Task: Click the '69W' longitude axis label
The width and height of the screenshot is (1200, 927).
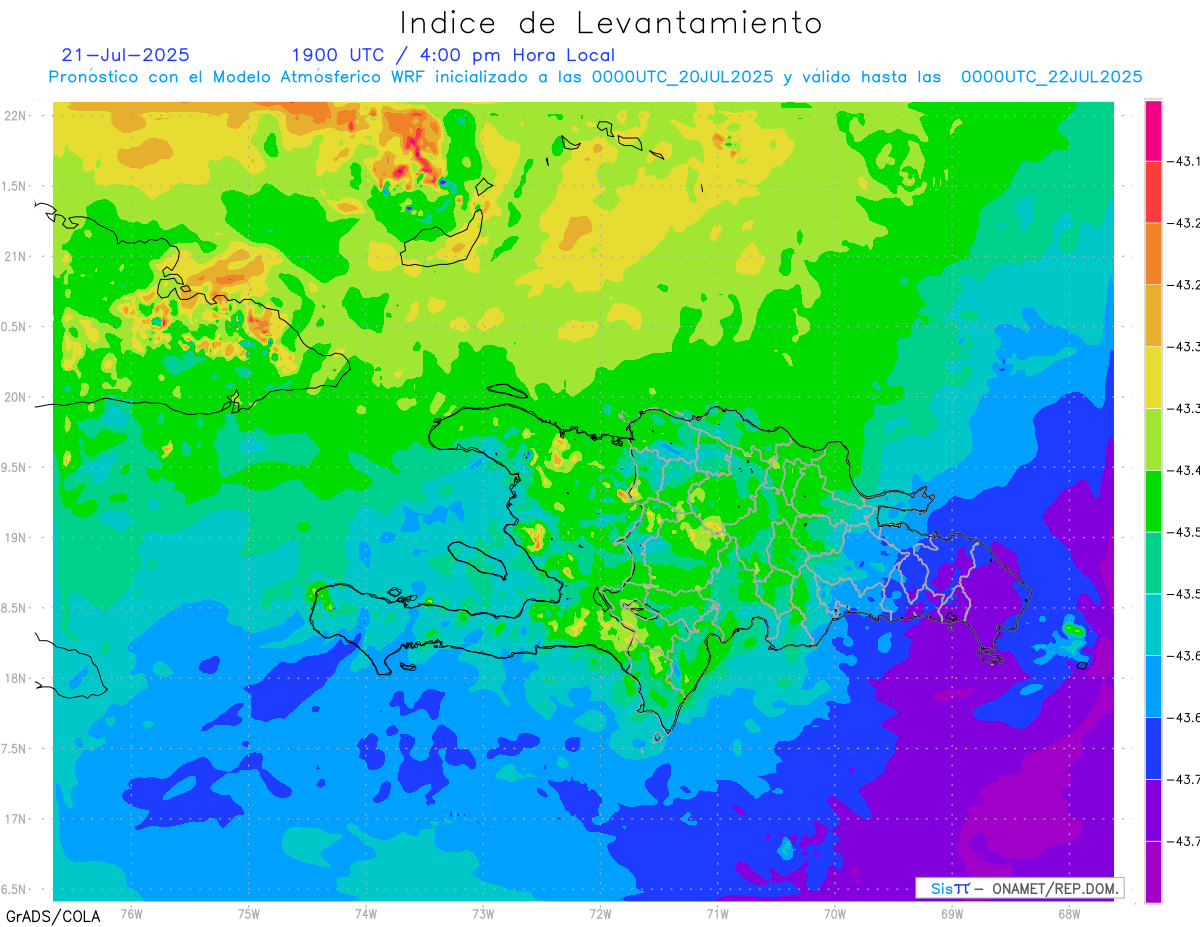Action: click(x=952, y=914)
